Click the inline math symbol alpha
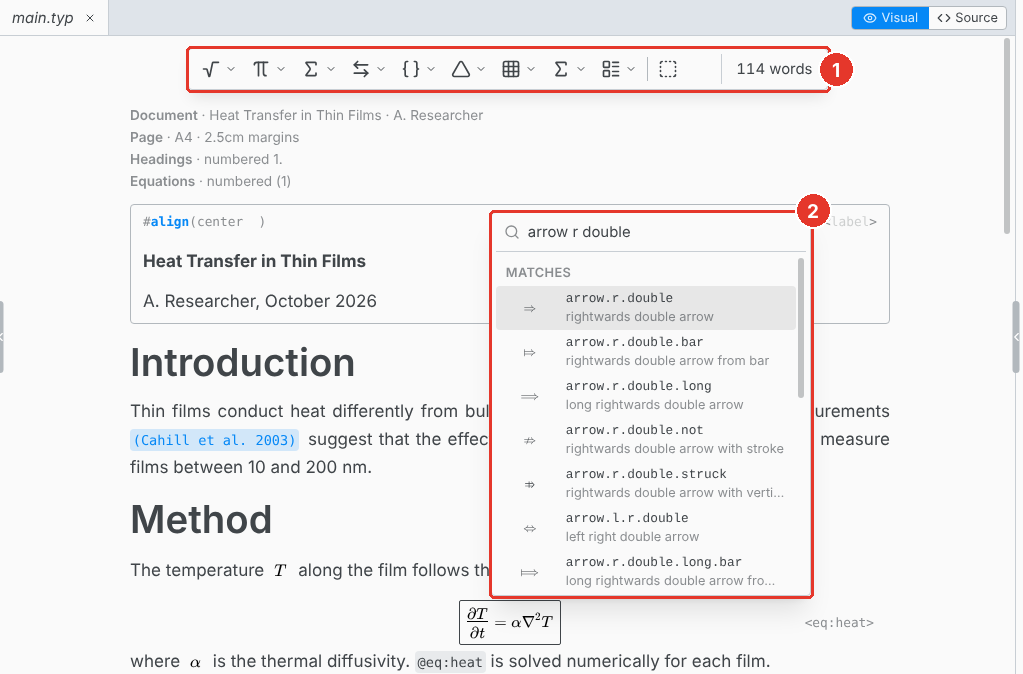The image size is (1023, 674). point(196,662)
